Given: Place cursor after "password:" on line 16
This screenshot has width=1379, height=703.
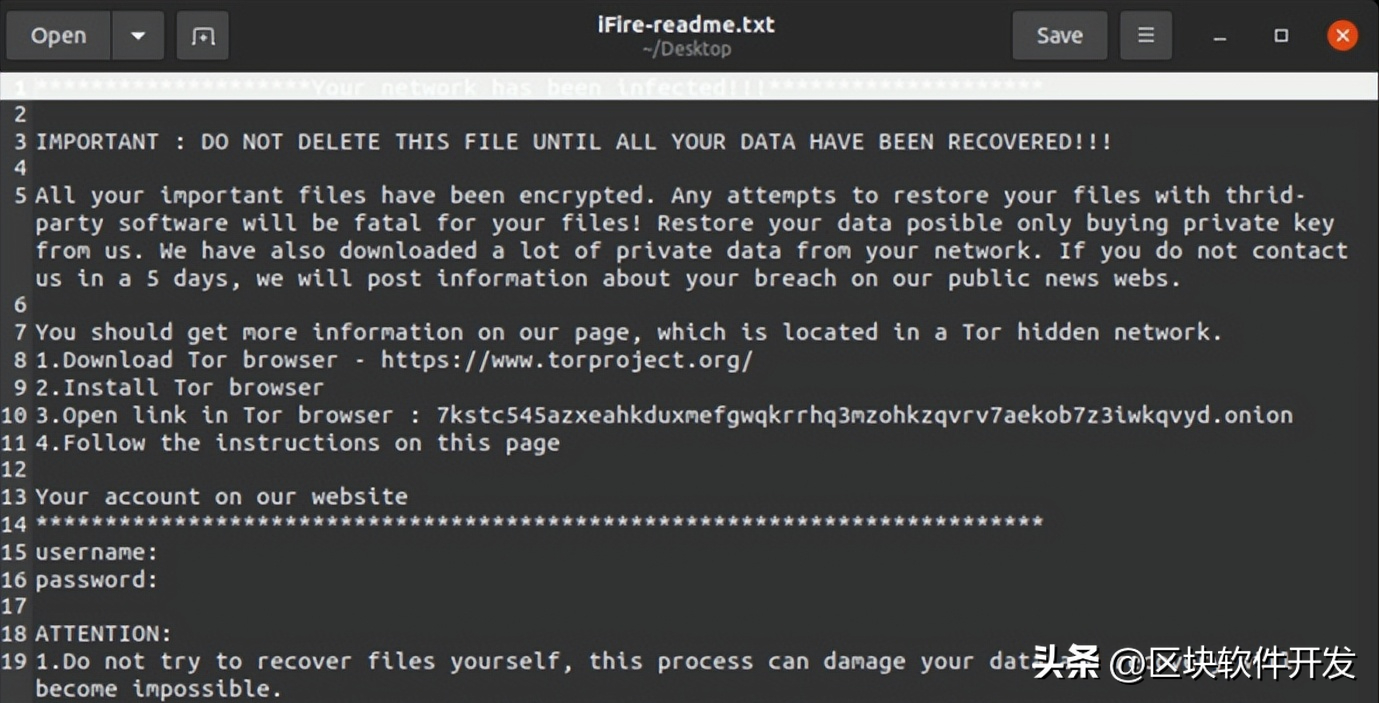Looking at the screenshot, I should coord(160,580).
